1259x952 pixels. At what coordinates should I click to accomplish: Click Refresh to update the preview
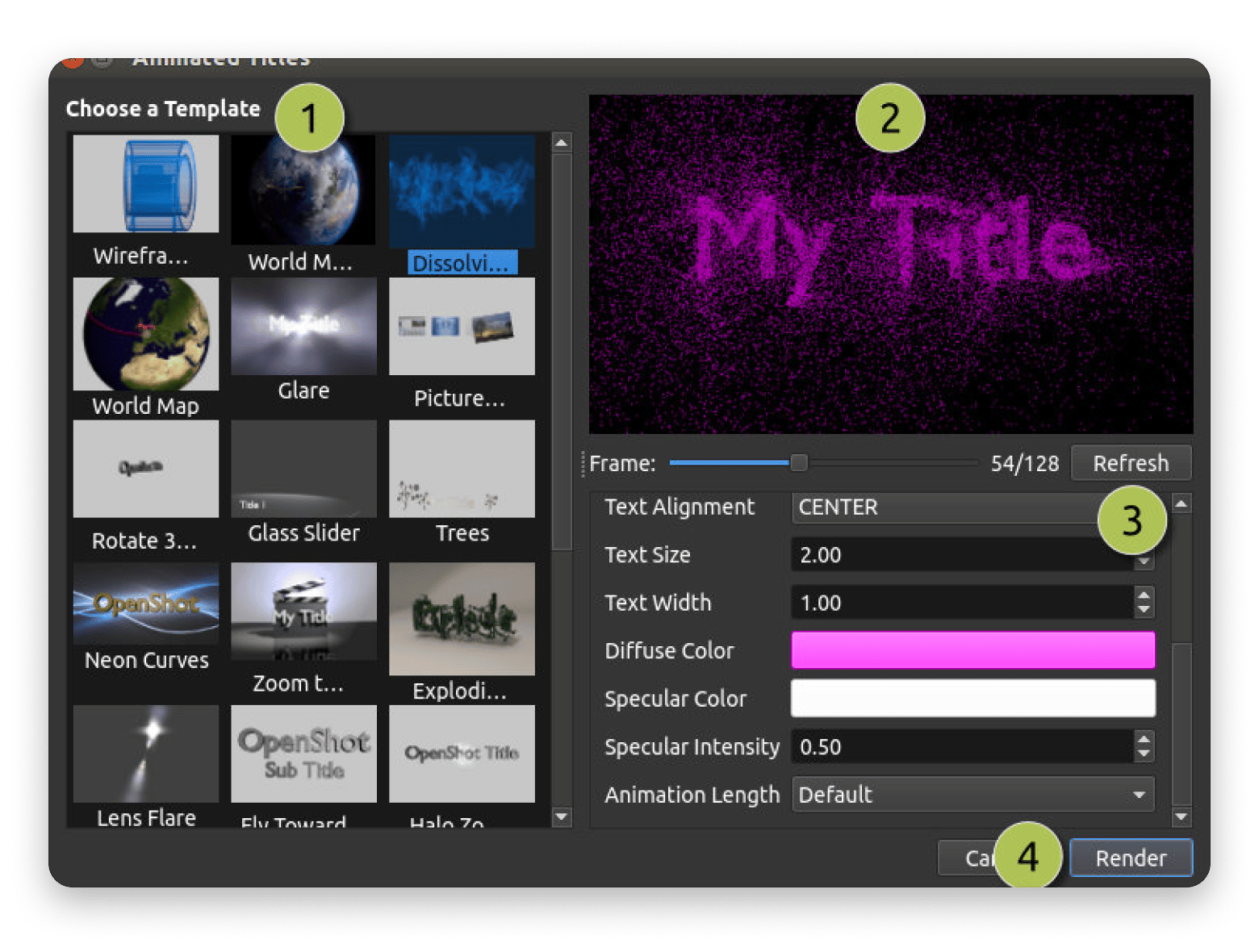(1130, 462)
